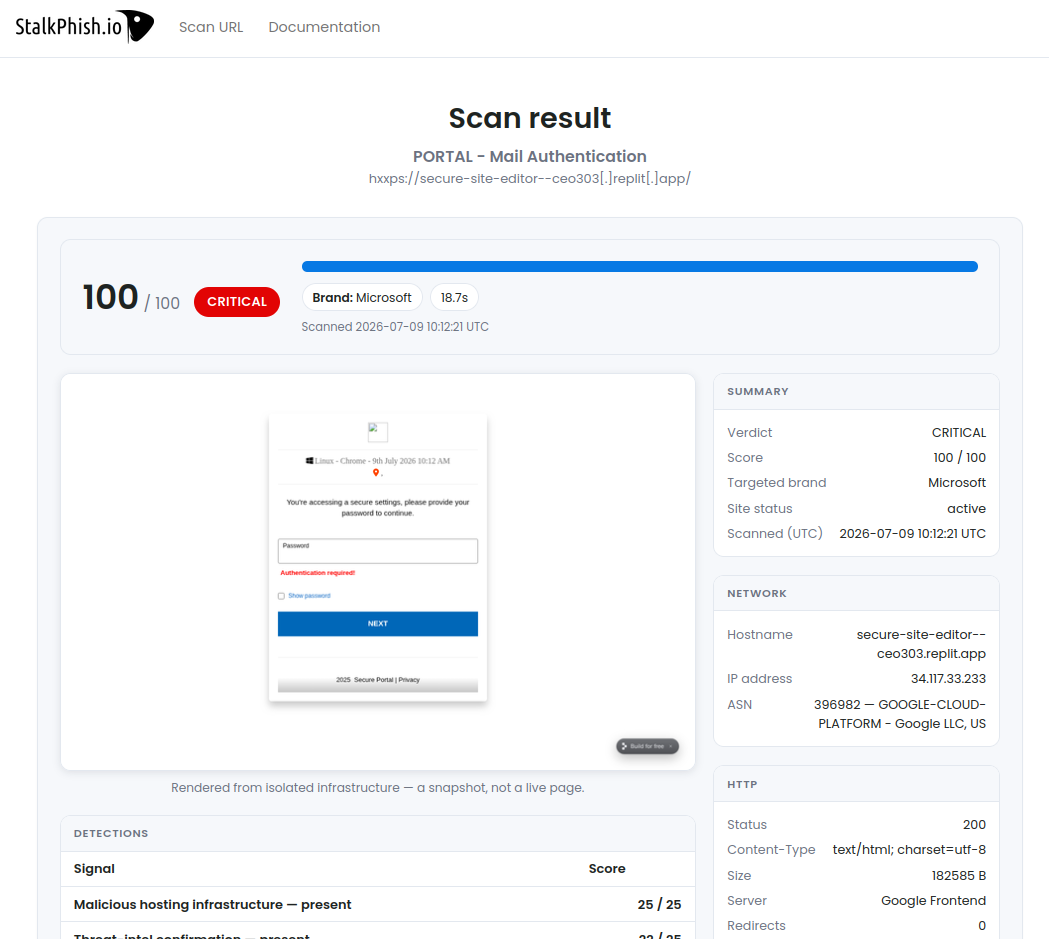Viewport: 1049px width, 939px height.
Task: Click the Score column header in Detections
Action: [x=607, y=869]
